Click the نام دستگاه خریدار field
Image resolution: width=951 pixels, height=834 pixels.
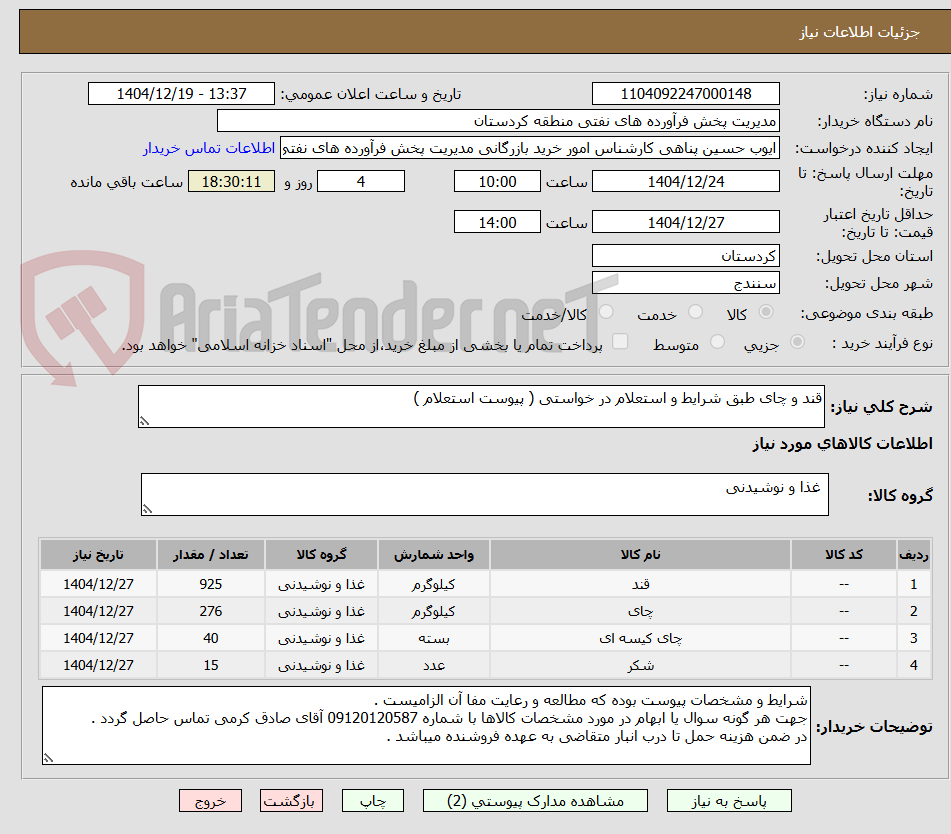pos(498,121)
